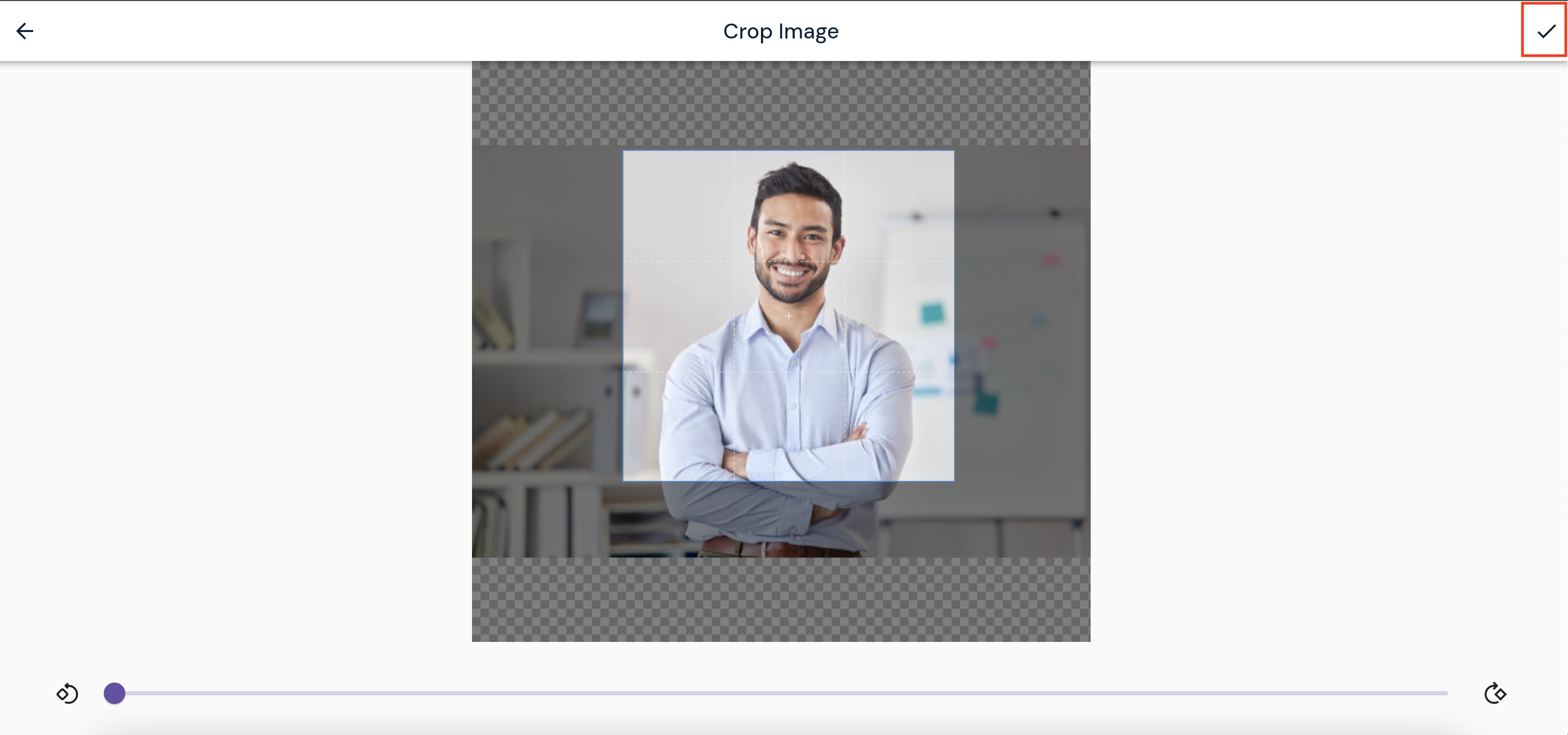
Task: Click the right edge of the crop frame
Action: click(954, 316)
